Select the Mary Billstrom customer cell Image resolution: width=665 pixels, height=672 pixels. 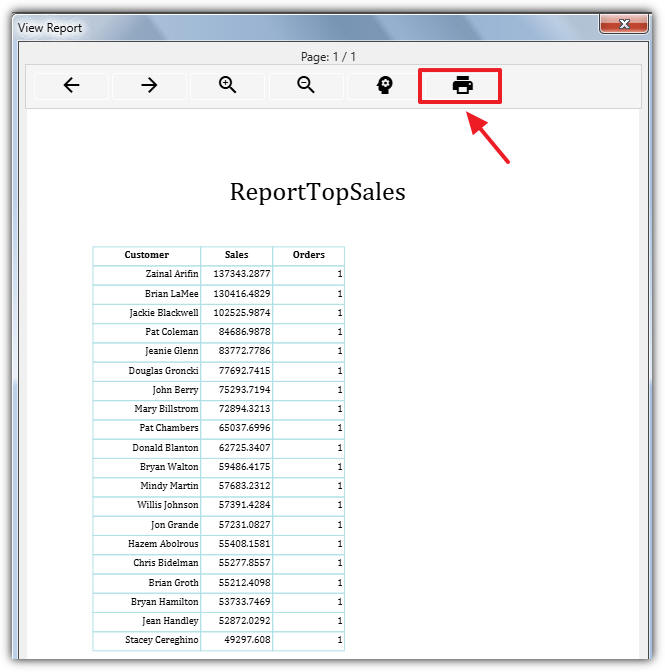(x=147, y=409)
